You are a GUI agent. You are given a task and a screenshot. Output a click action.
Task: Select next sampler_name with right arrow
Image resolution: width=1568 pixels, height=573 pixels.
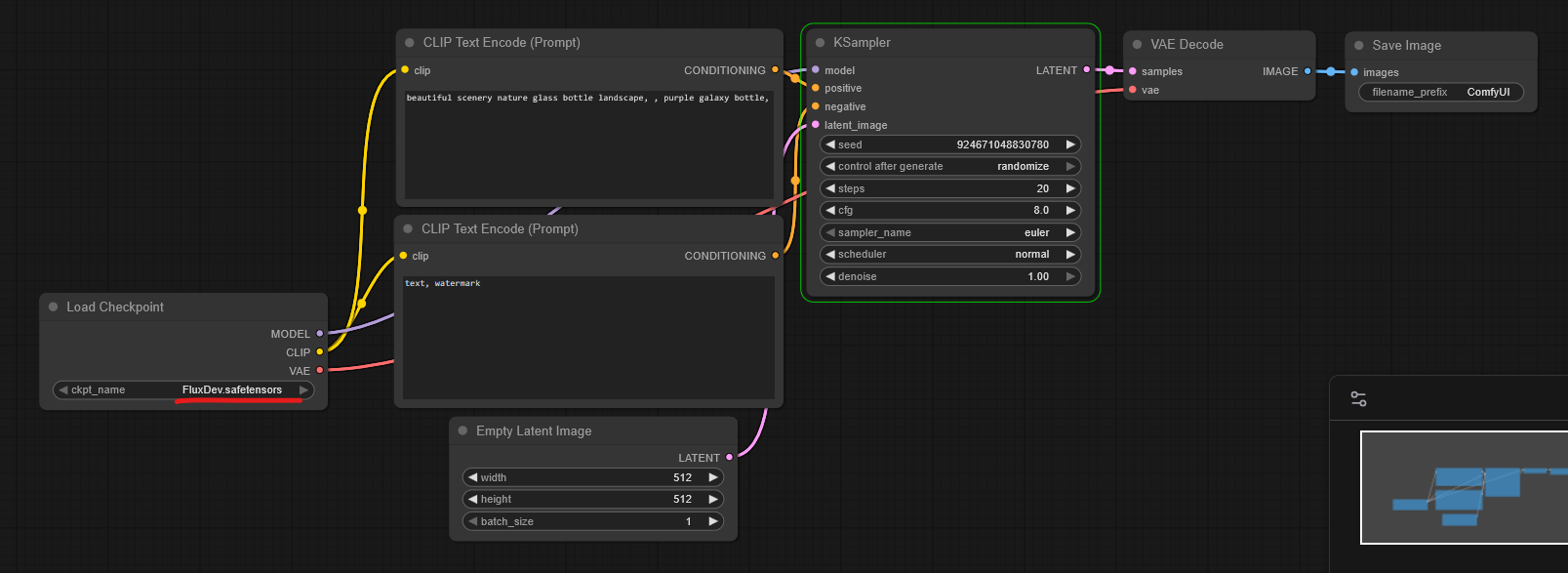click(1069, 232)
